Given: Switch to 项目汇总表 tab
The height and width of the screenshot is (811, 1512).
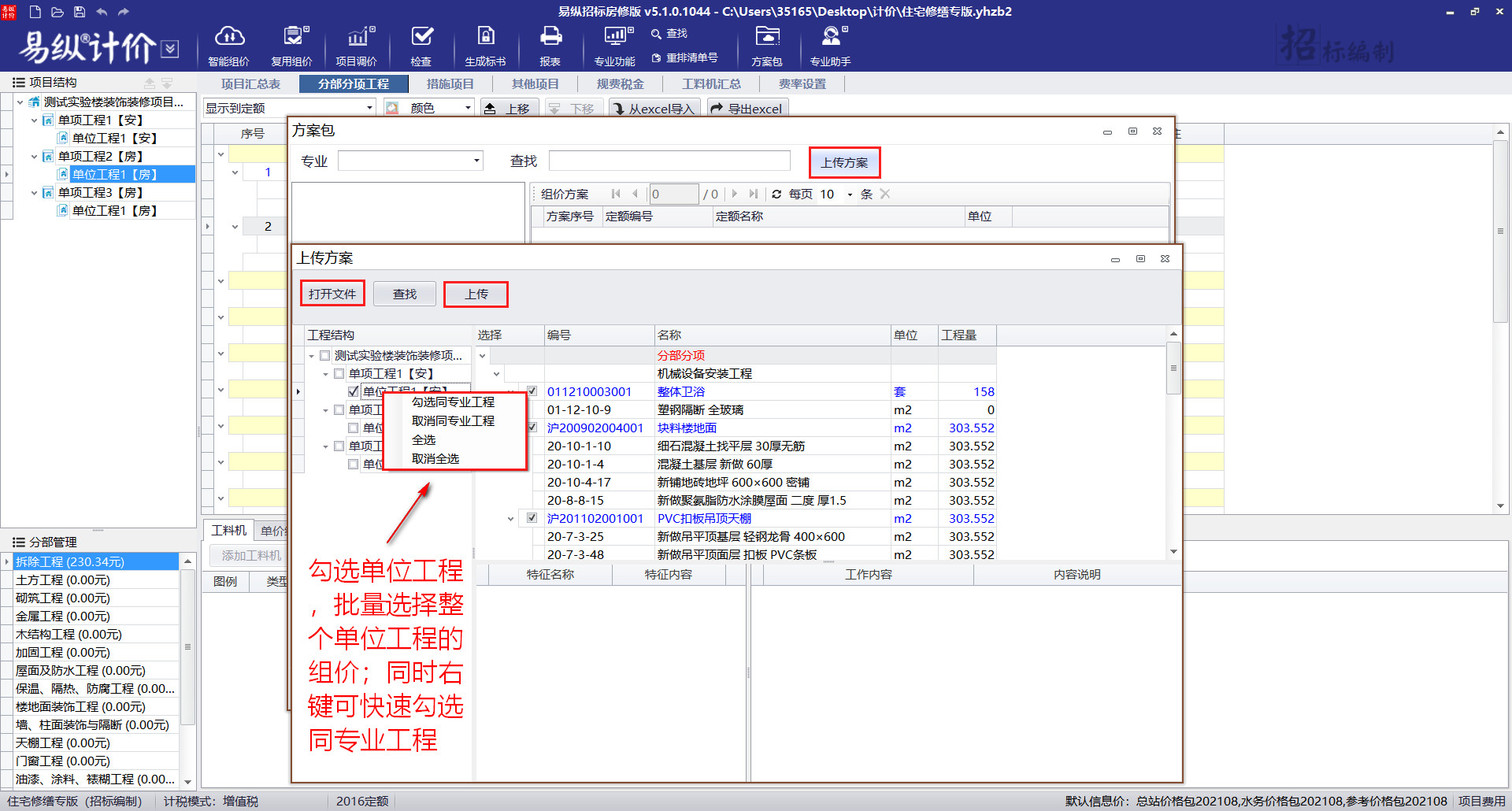Looking at the screenshot, I should (x=250, y=84).
